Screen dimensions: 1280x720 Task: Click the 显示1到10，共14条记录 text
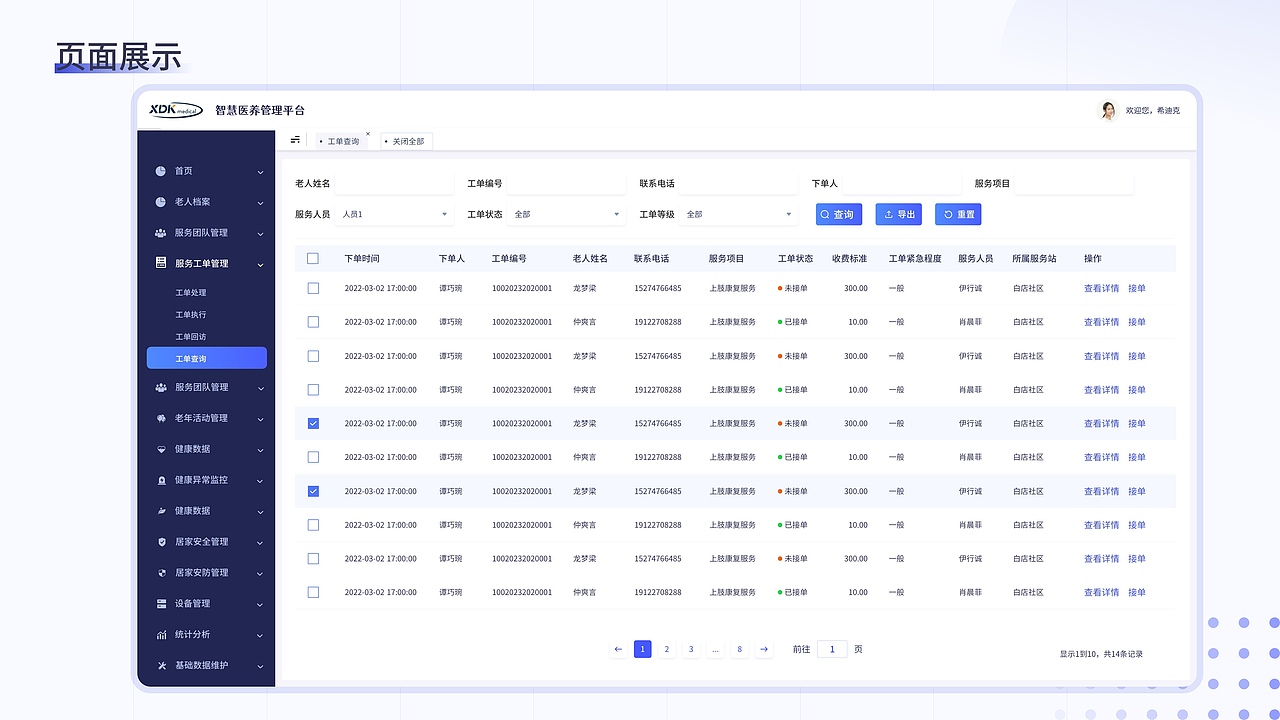coord(1101,654)
